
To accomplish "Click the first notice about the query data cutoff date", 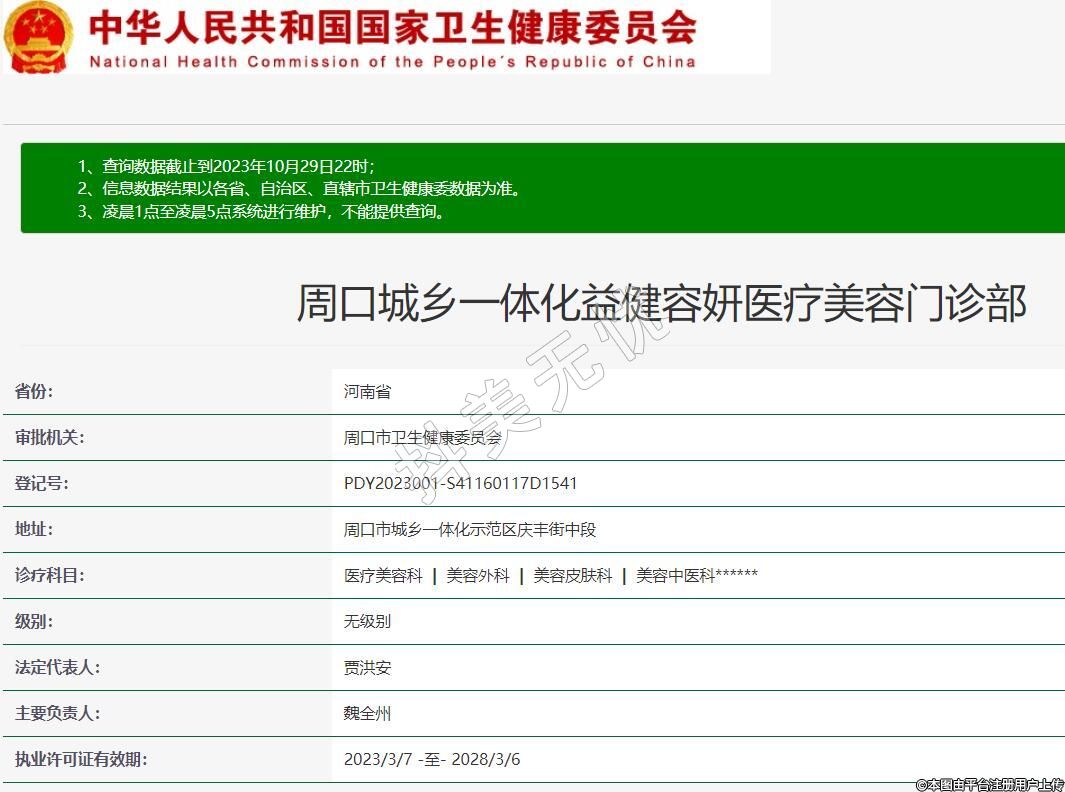I will 226,166.
